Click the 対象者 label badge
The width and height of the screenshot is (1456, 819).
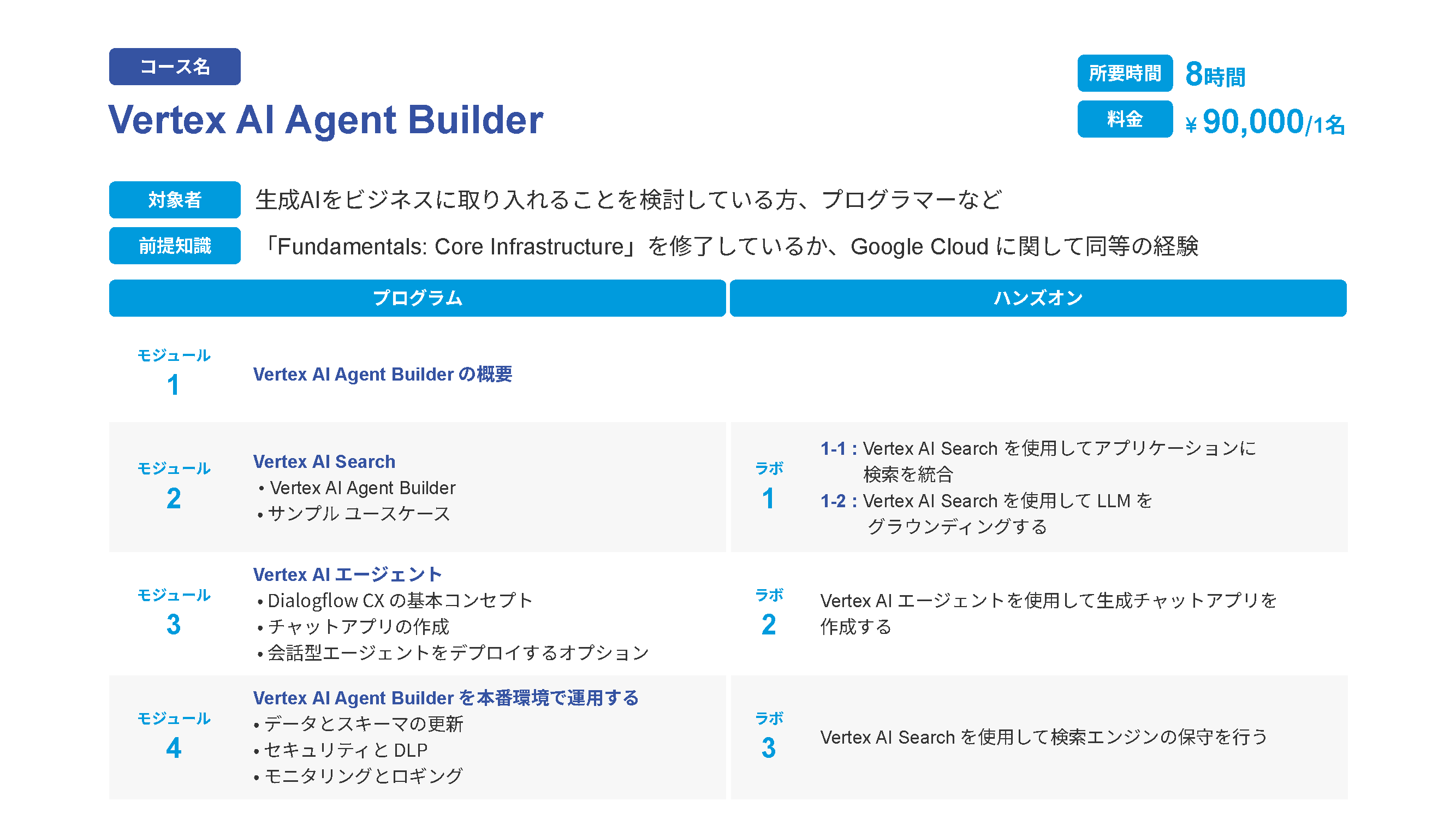[175, 199]
